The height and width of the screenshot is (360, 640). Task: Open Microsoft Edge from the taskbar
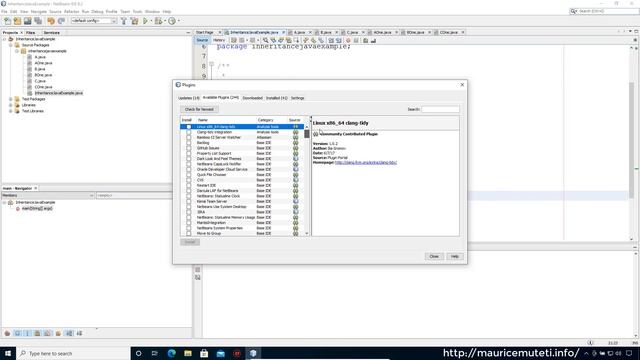pos(171,353)
